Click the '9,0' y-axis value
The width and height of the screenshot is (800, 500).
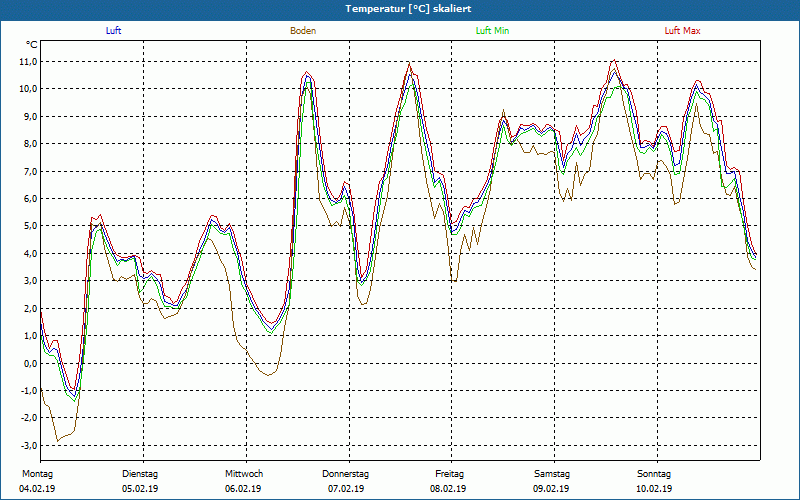[30, 116]
